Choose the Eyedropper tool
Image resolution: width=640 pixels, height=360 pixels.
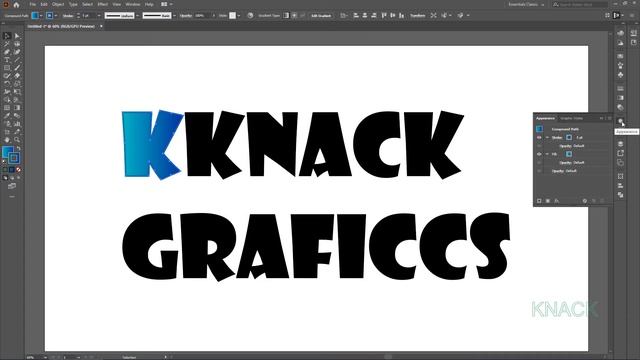point(7,116)
